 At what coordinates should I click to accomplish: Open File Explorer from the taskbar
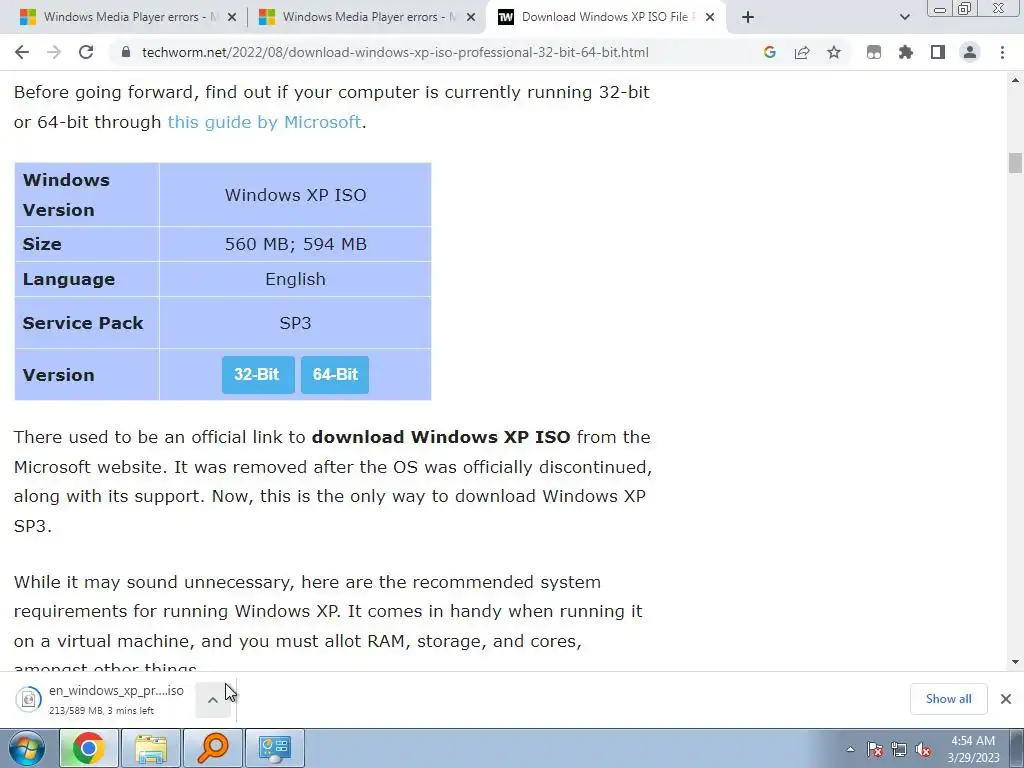point(151,748)
